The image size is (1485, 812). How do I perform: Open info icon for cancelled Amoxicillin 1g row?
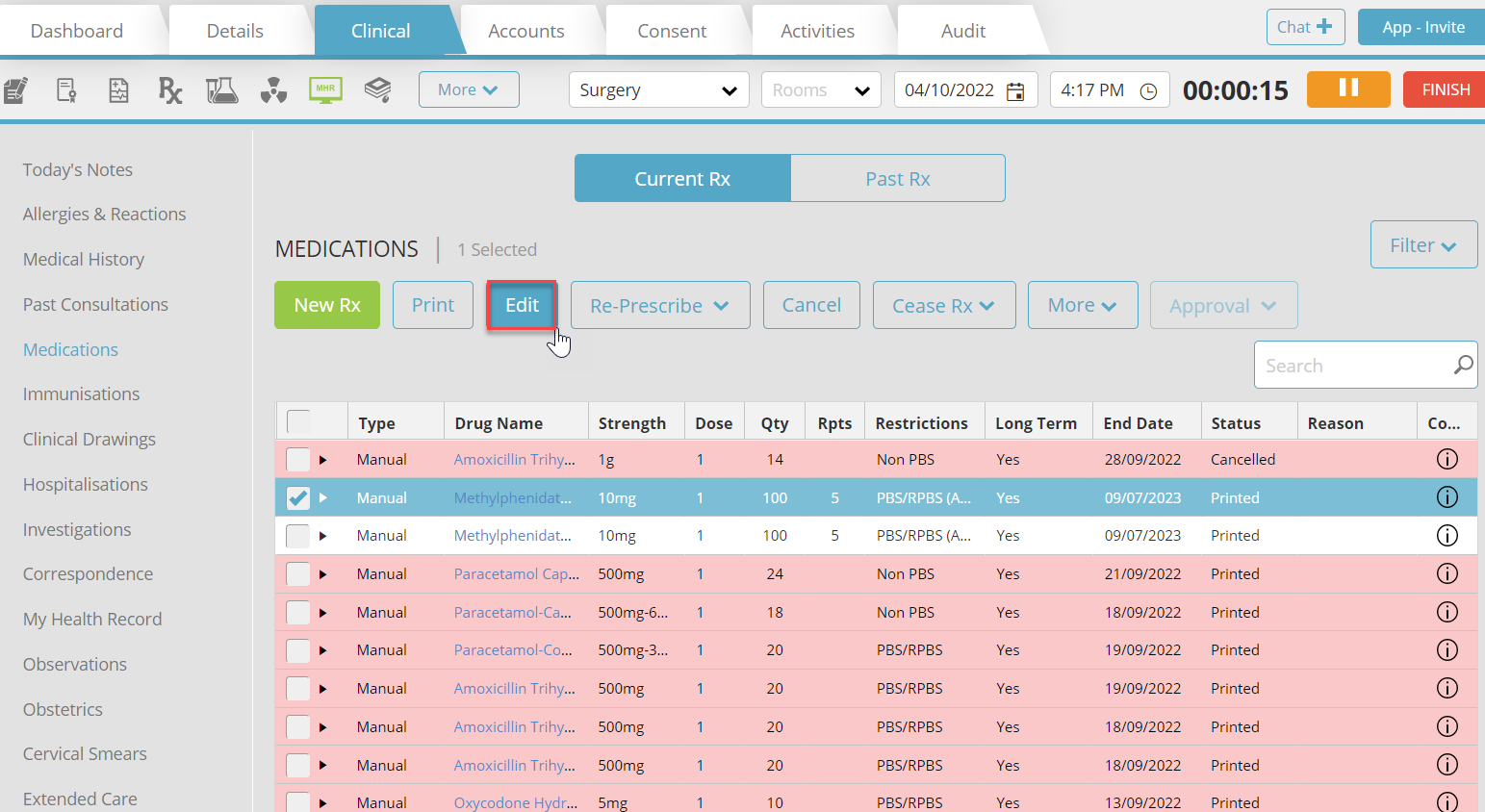1447,459
